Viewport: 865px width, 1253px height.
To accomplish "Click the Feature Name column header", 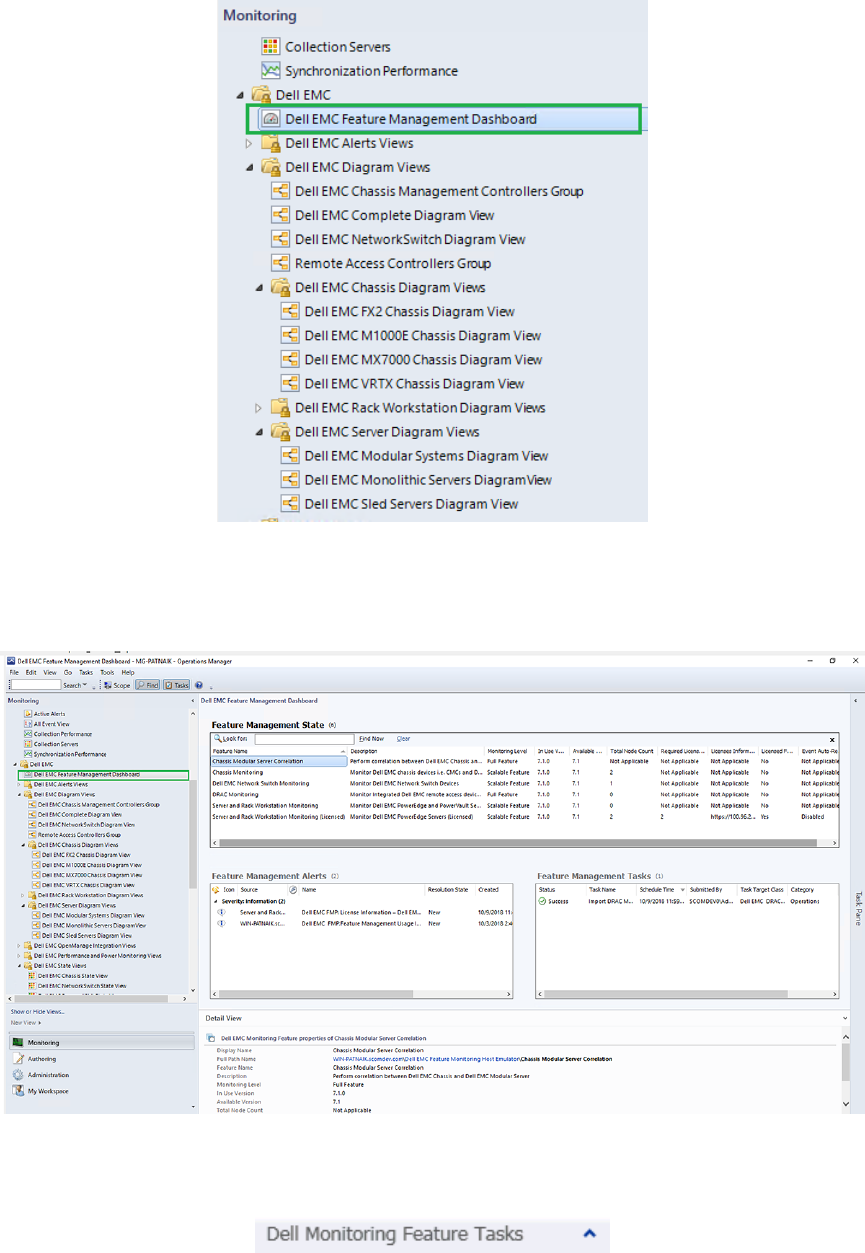I will [x=278, y=750].
